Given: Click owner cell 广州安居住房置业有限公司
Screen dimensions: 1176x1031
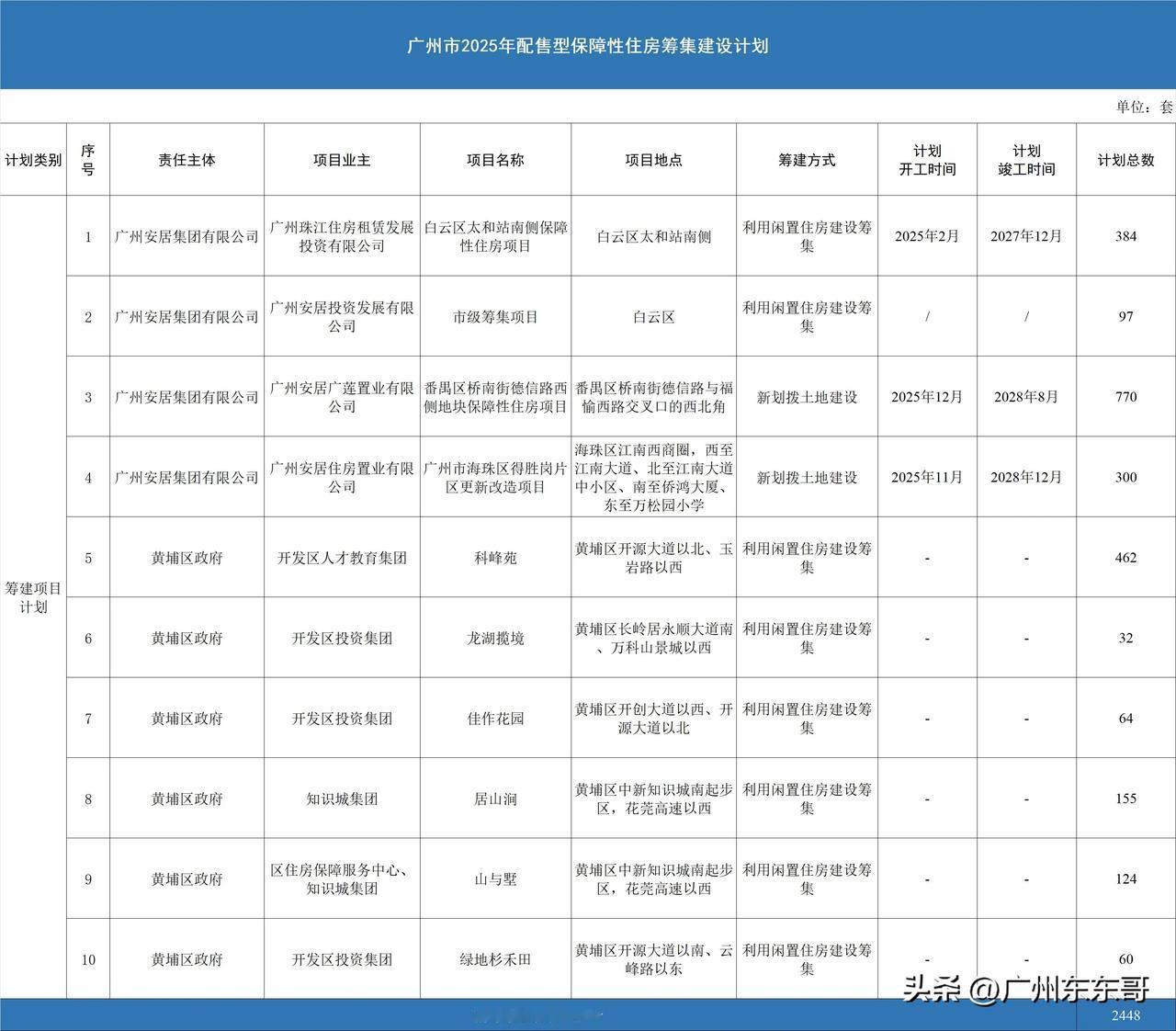Looking at the screenshot, I should click(x=342, y=477).
